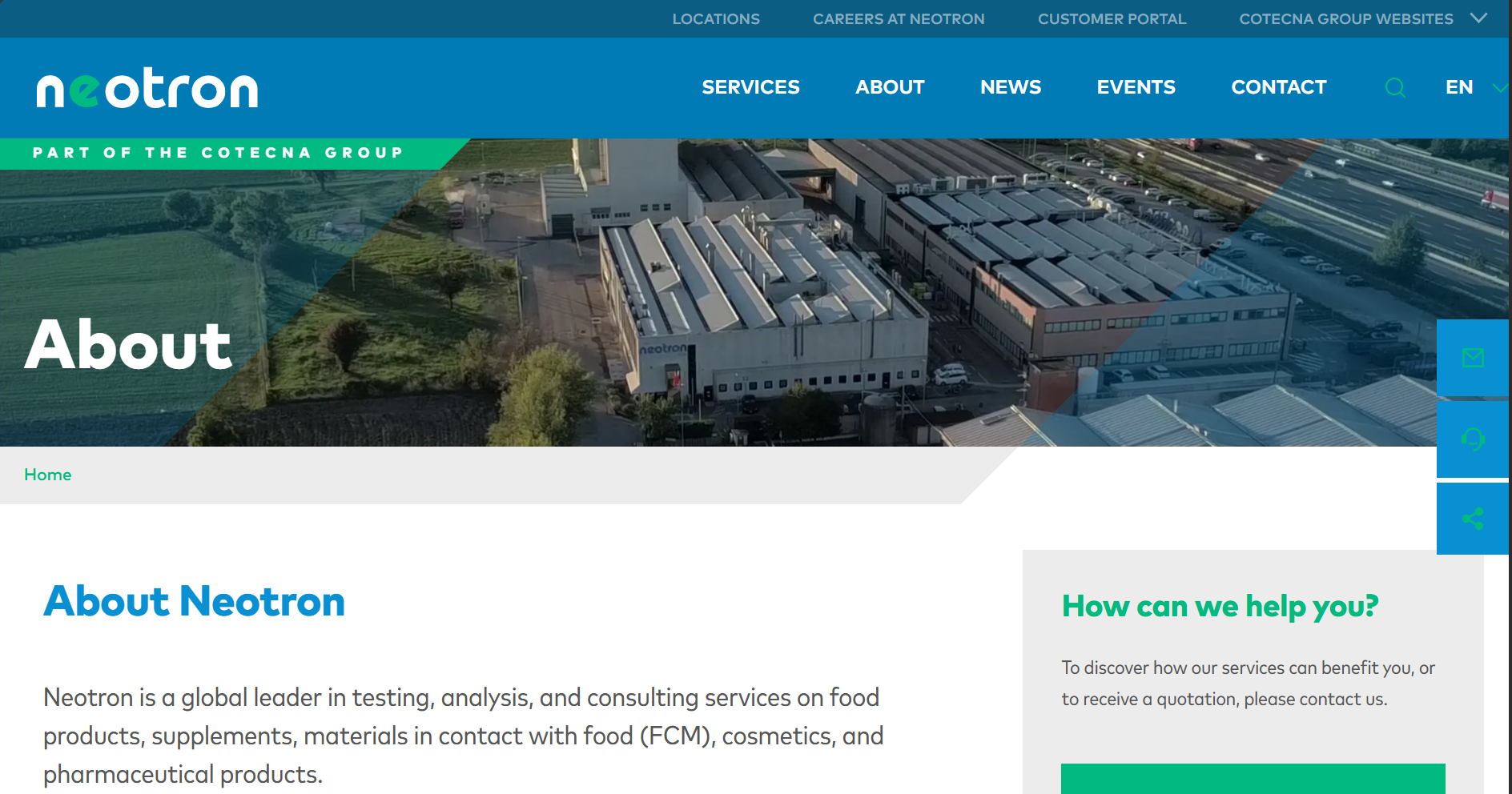Open the Customer Portal link
The image size is (1512, 794).
pos(1112,18)
